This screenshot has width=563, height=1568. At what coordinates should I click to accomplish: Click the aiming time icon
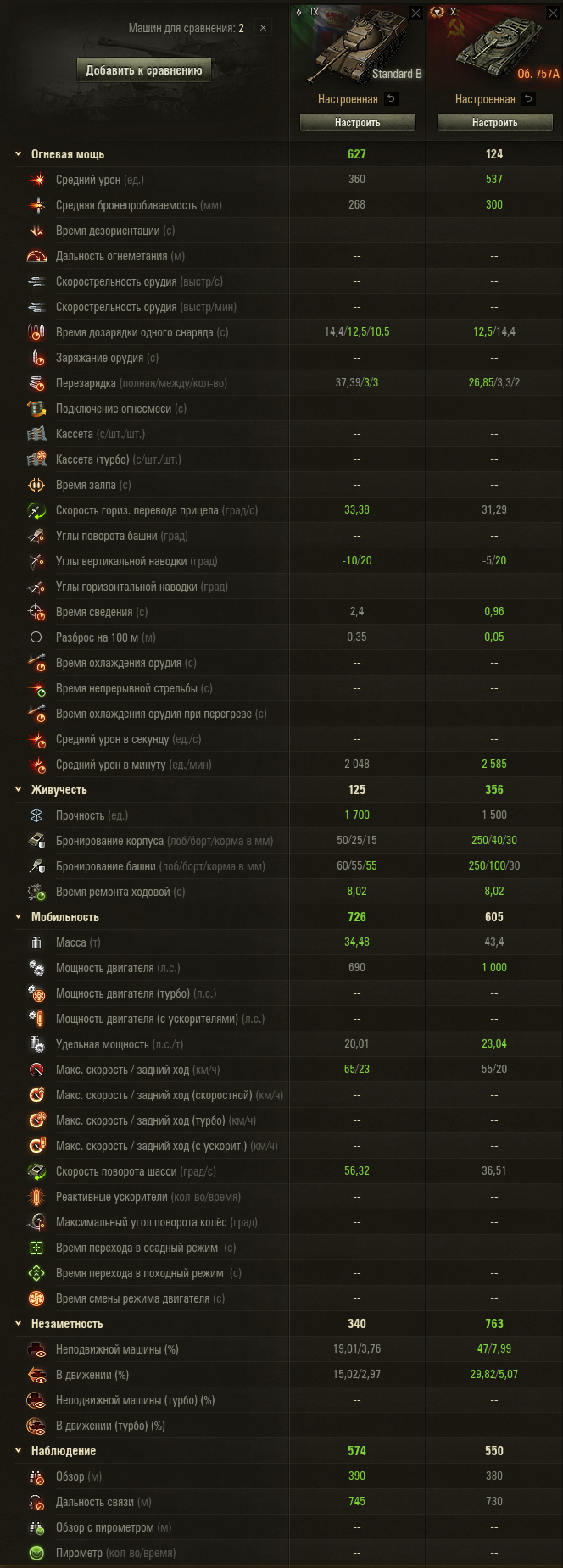36,612
